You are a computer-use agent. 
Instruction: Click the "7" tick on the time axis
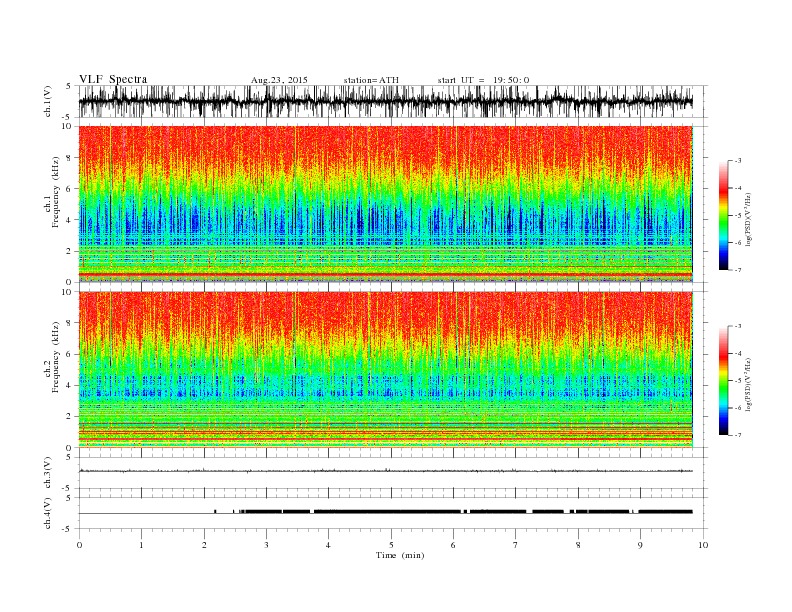(x=516, y=545)
